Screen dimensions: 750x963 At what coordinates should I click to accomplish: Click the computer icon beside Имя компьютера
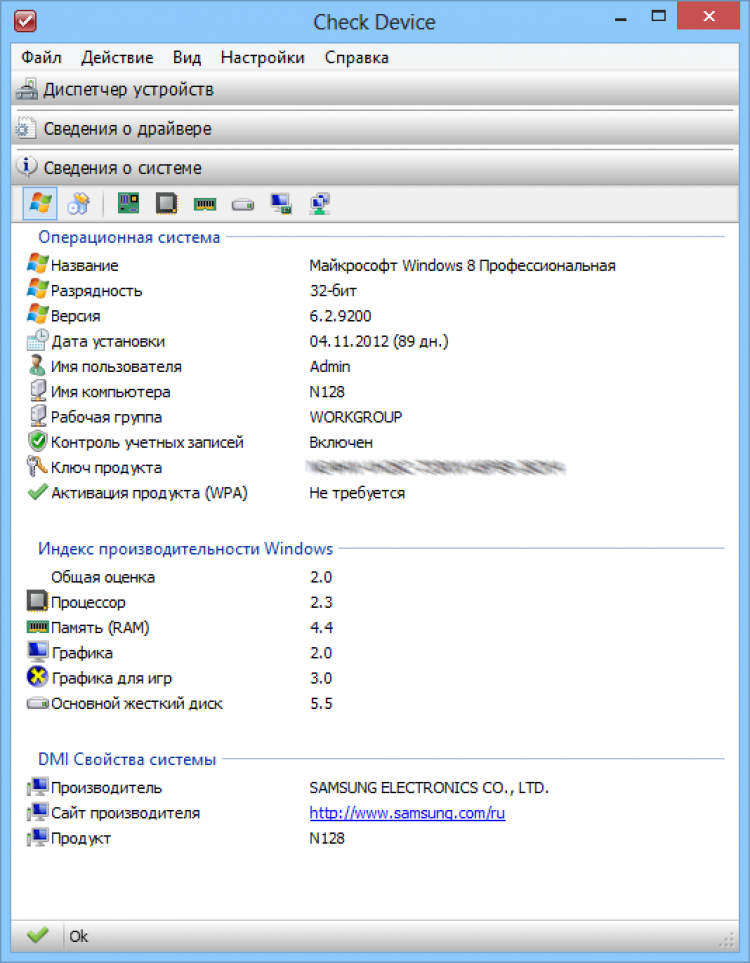[x=38, y=391]
